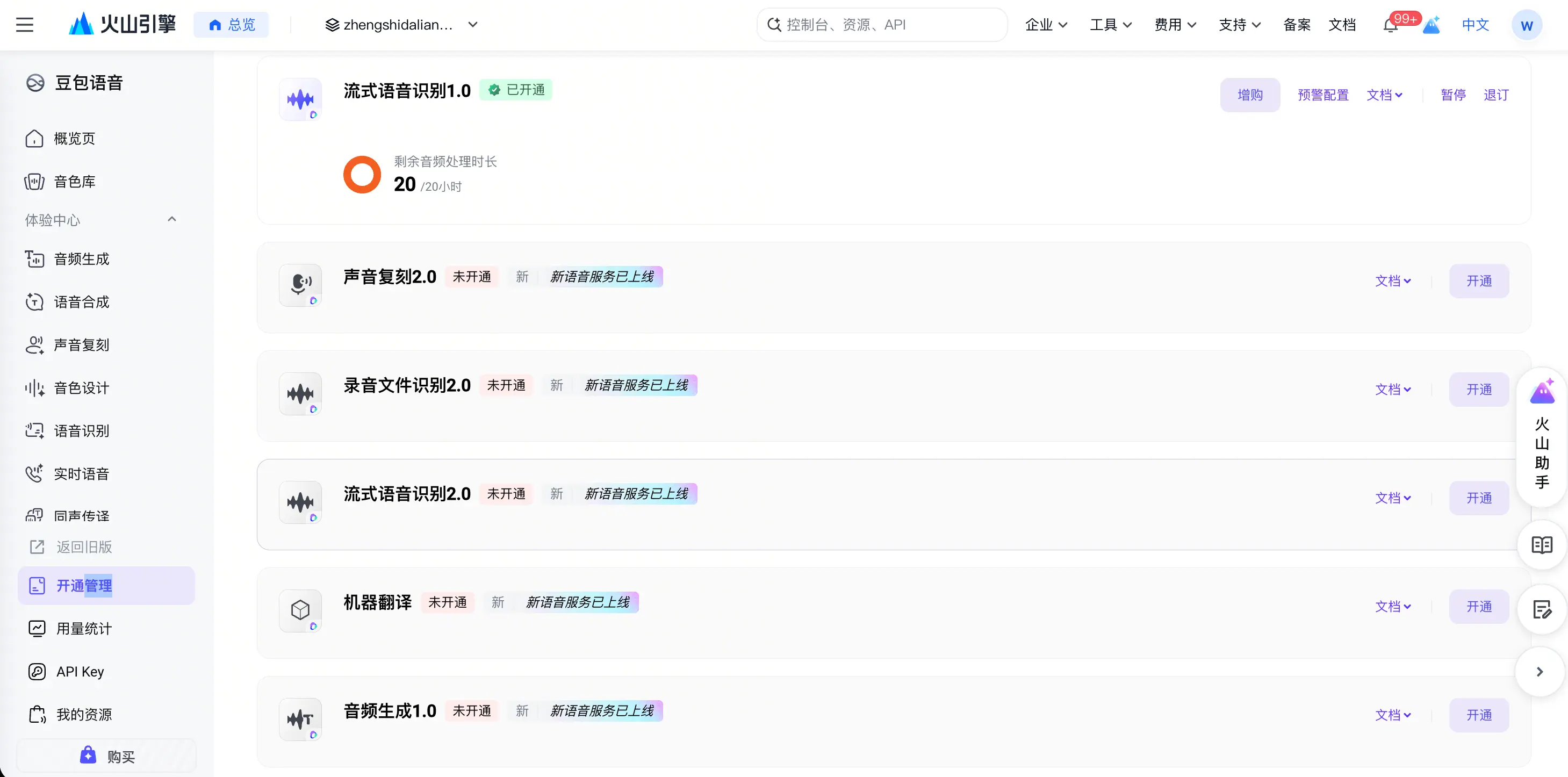The height and width of the screenshot is (777, 1568).
Task: Open the hamburger navigation menu icon
Action: pos(25,25)
